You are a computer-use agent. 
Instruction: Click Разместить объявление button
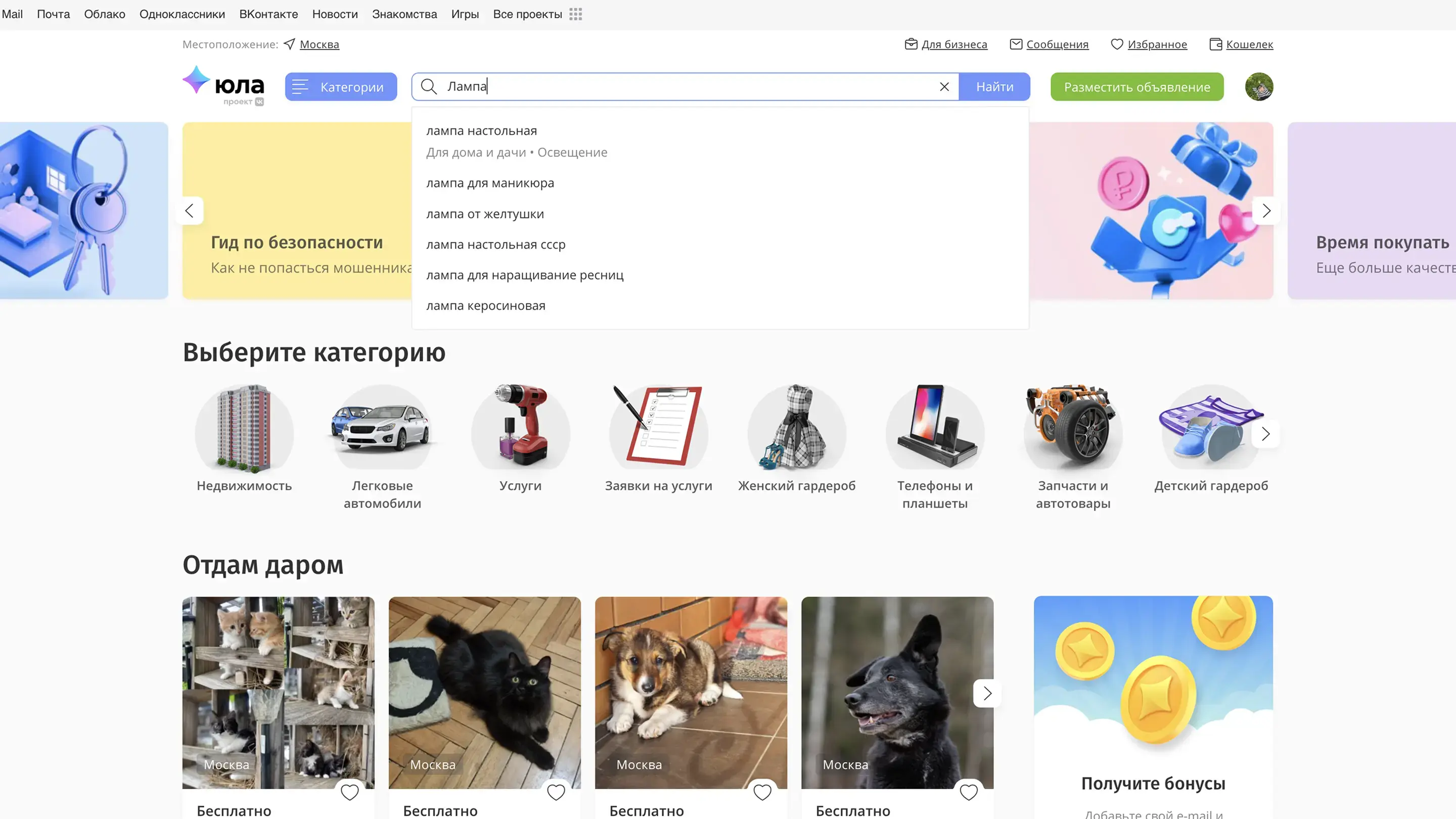[x=1136, y=86]
